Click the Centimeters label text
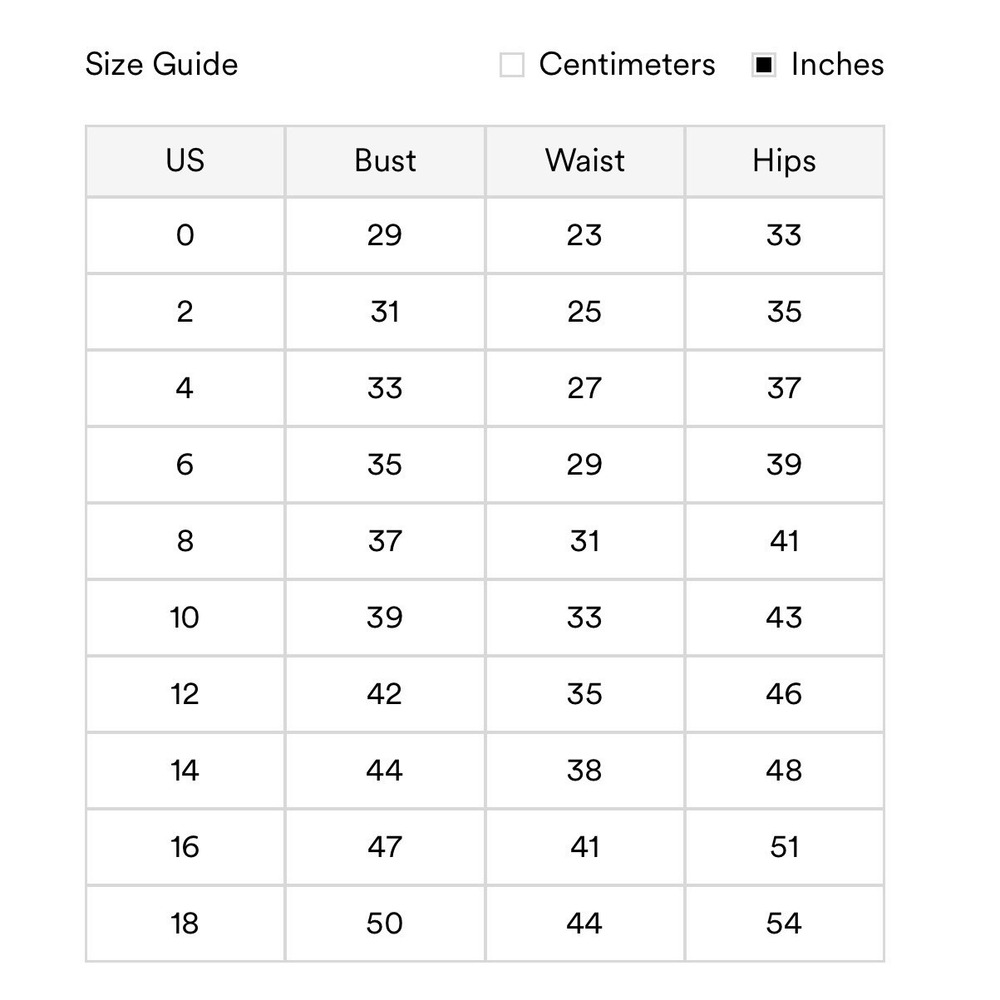The image size is (1000, 1000). [627, 65]
